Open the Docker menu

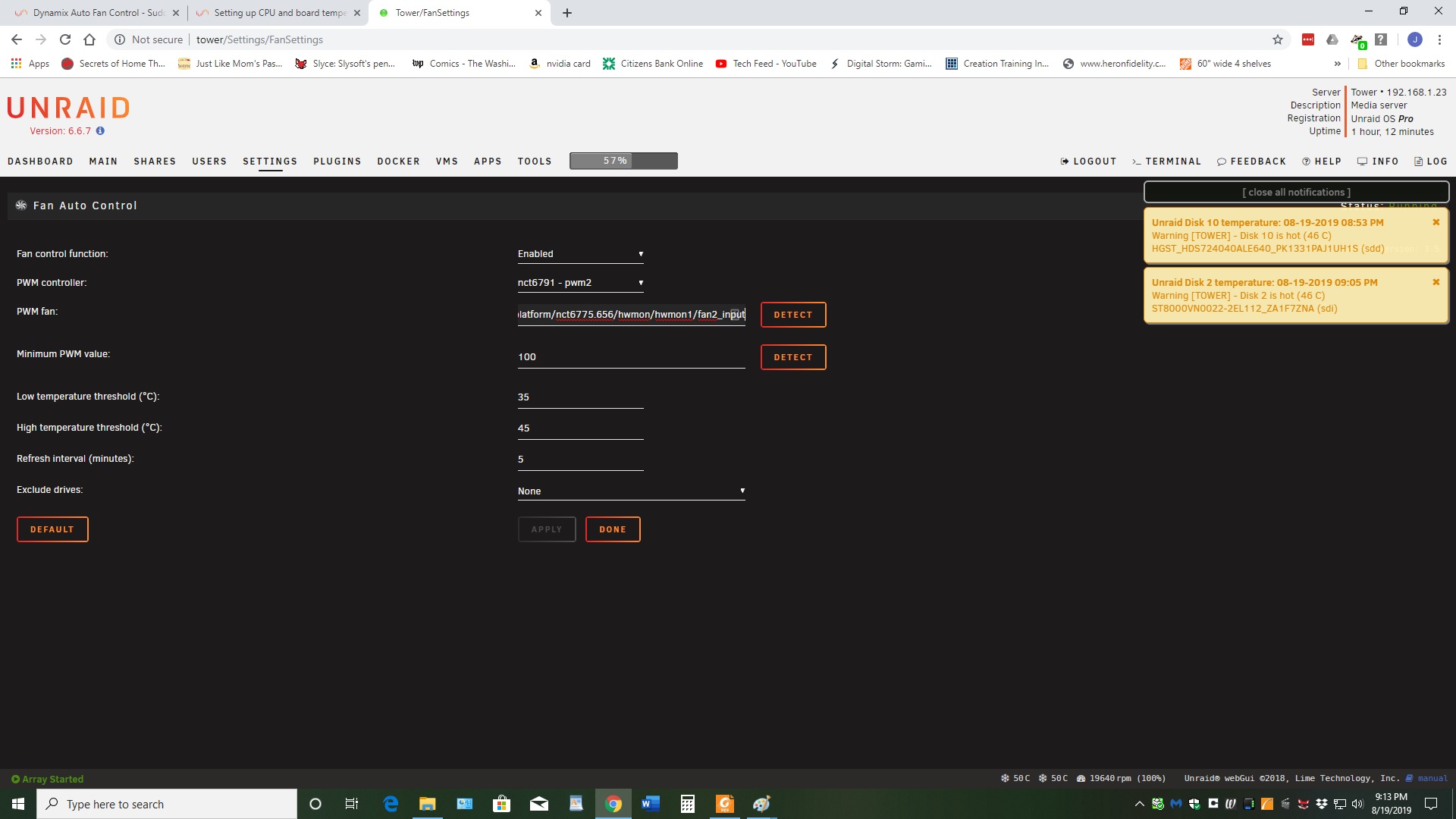click(398, 162)
